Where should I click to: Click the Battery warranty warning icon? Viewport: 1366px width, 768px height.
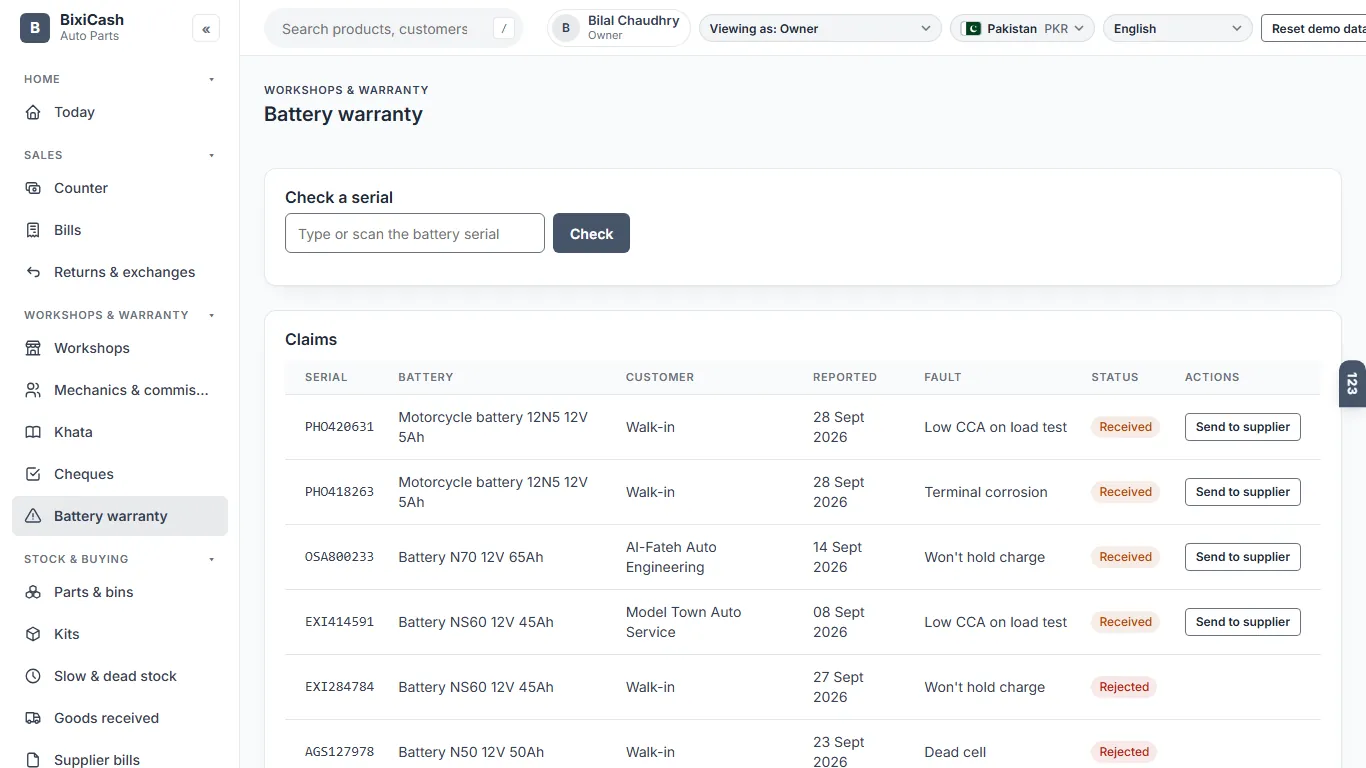tap(33, 516)
